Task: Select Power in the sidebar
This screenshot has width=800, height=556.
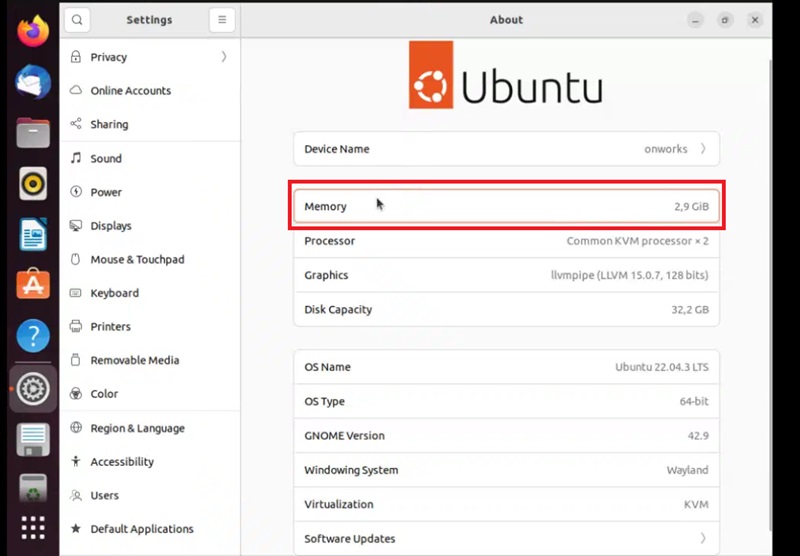Action: pos(150,192)
